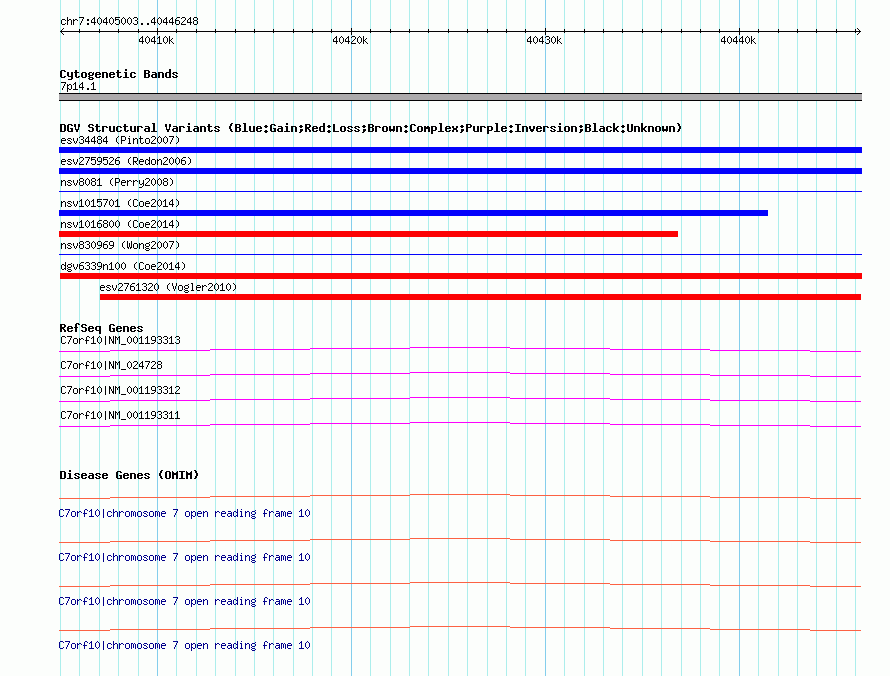Screen dimensions: 890x676
Task: Click the red bar under esv2761320
Action: [480, 297]
